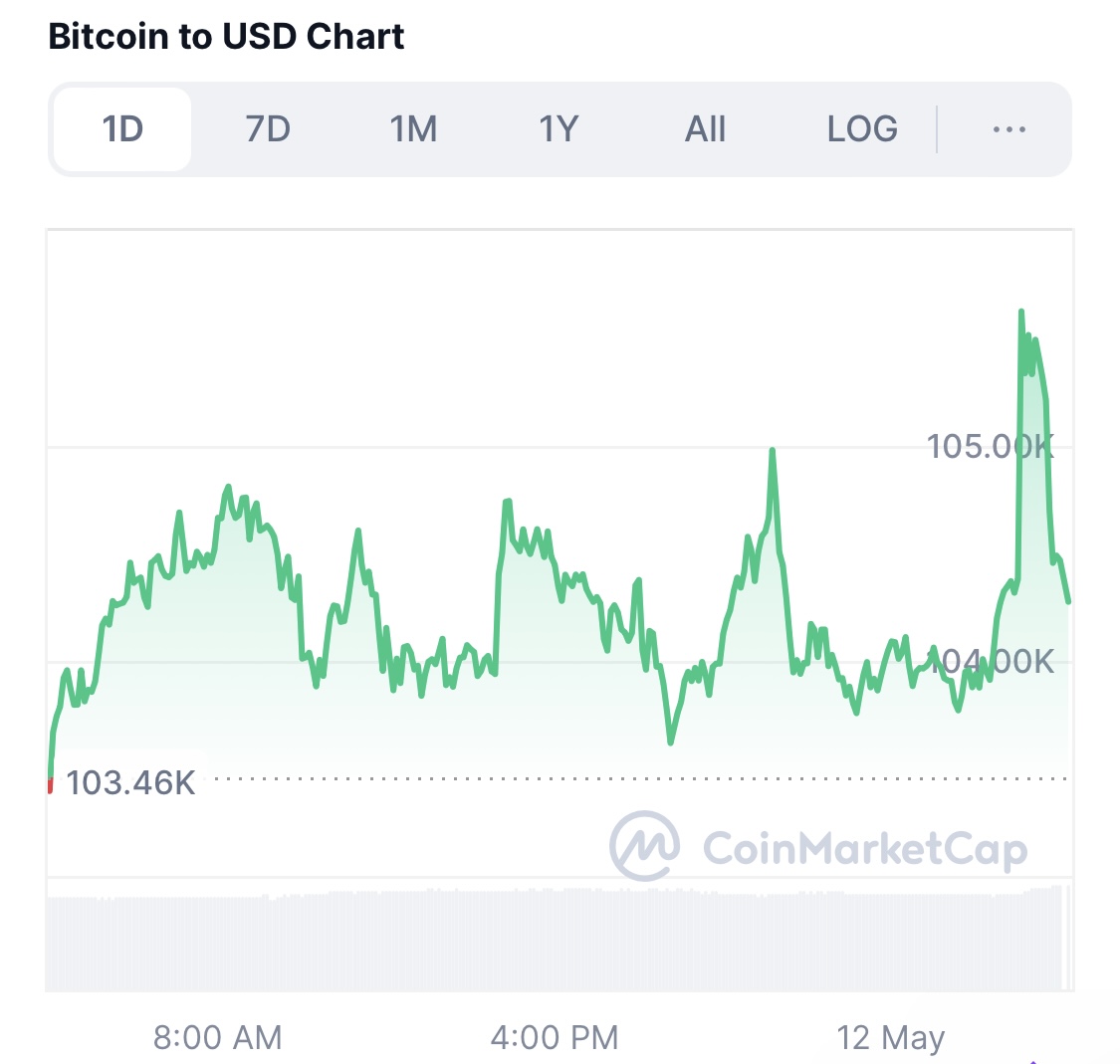
Task: Show the 1Y price history
Action: tap(558, 129)
